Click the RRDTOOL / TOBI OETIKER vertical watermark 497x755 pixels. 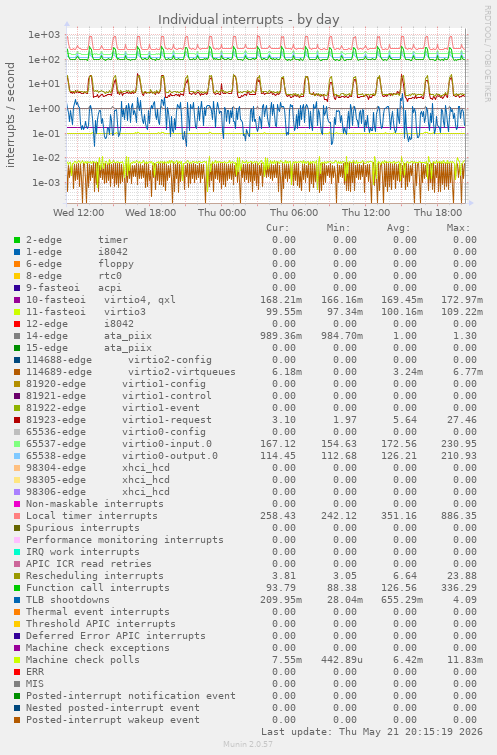click(x=487, y=53)
